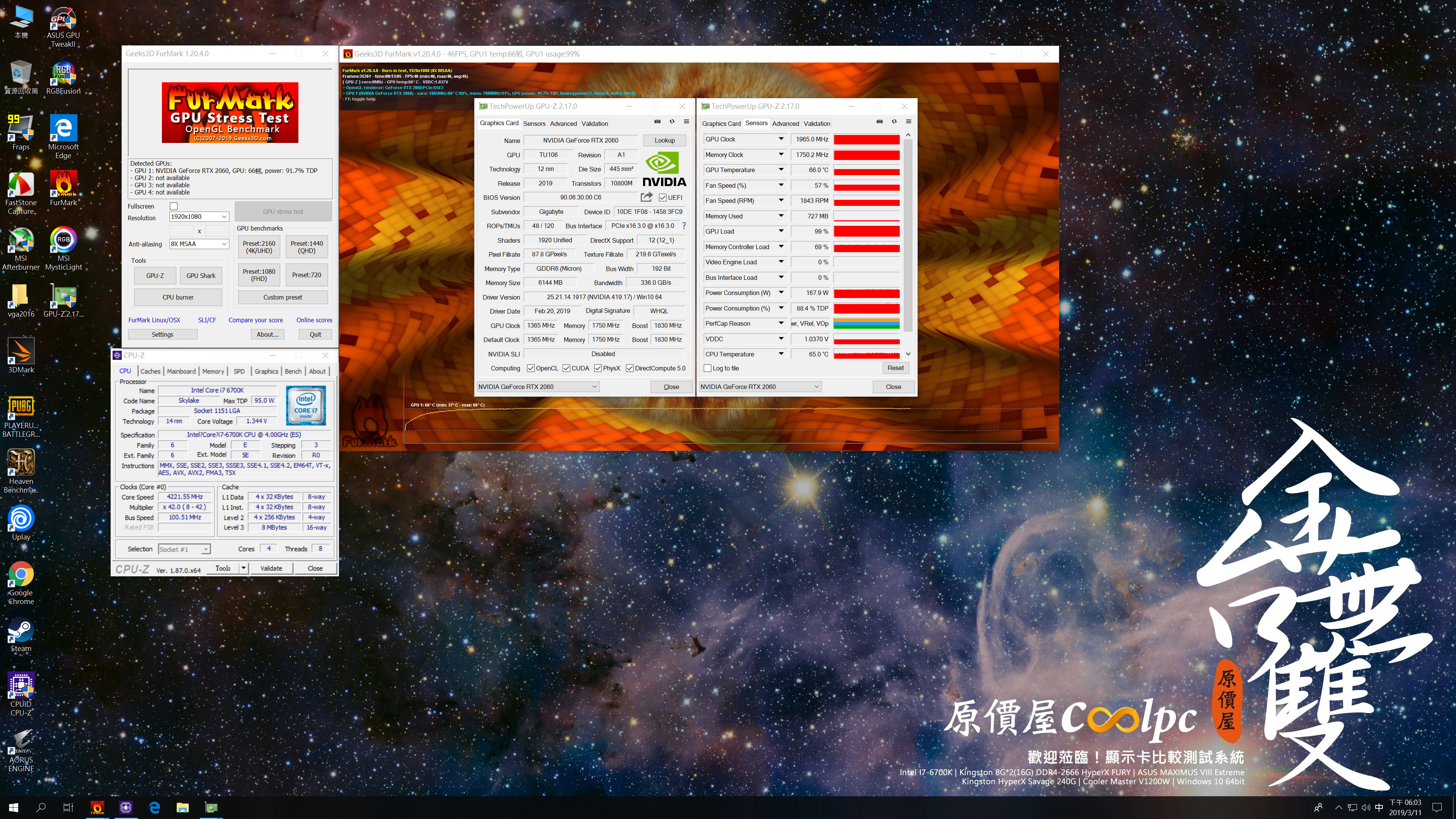1456x819 pixels.
Task: Open CPUID CPU-Z desktop shortcut
Action: pos(21,695)
